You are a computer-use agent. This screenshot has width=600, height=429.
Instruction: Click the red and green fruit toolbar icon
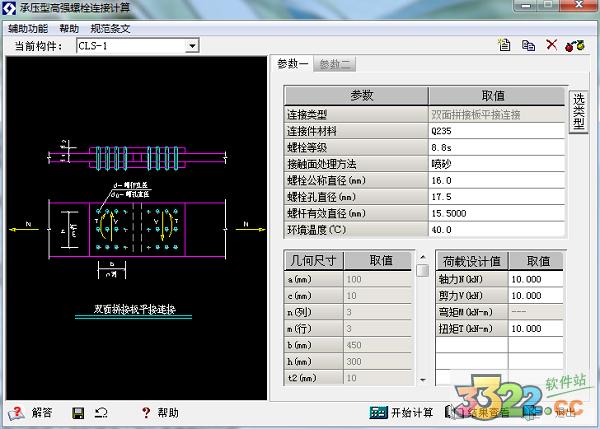(x=575, y=45)
